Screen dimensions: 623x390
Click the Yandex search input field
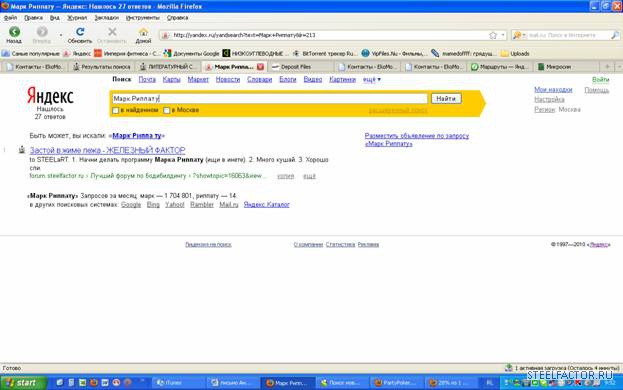(269, 98)
